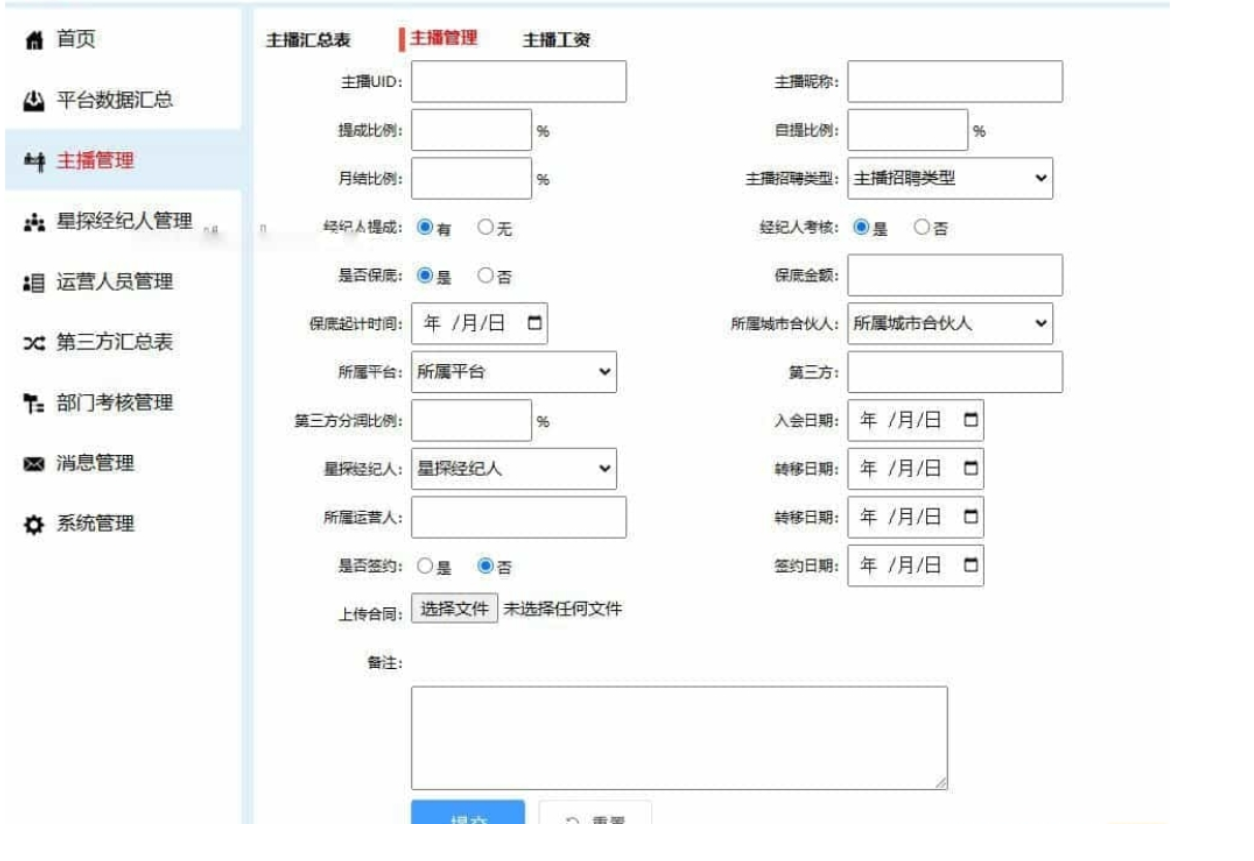Image resolution: width=1254 pixels, height=861 pixels.
Task: Click the 第三方汇总表 shuffle icon
Action: 35,343
